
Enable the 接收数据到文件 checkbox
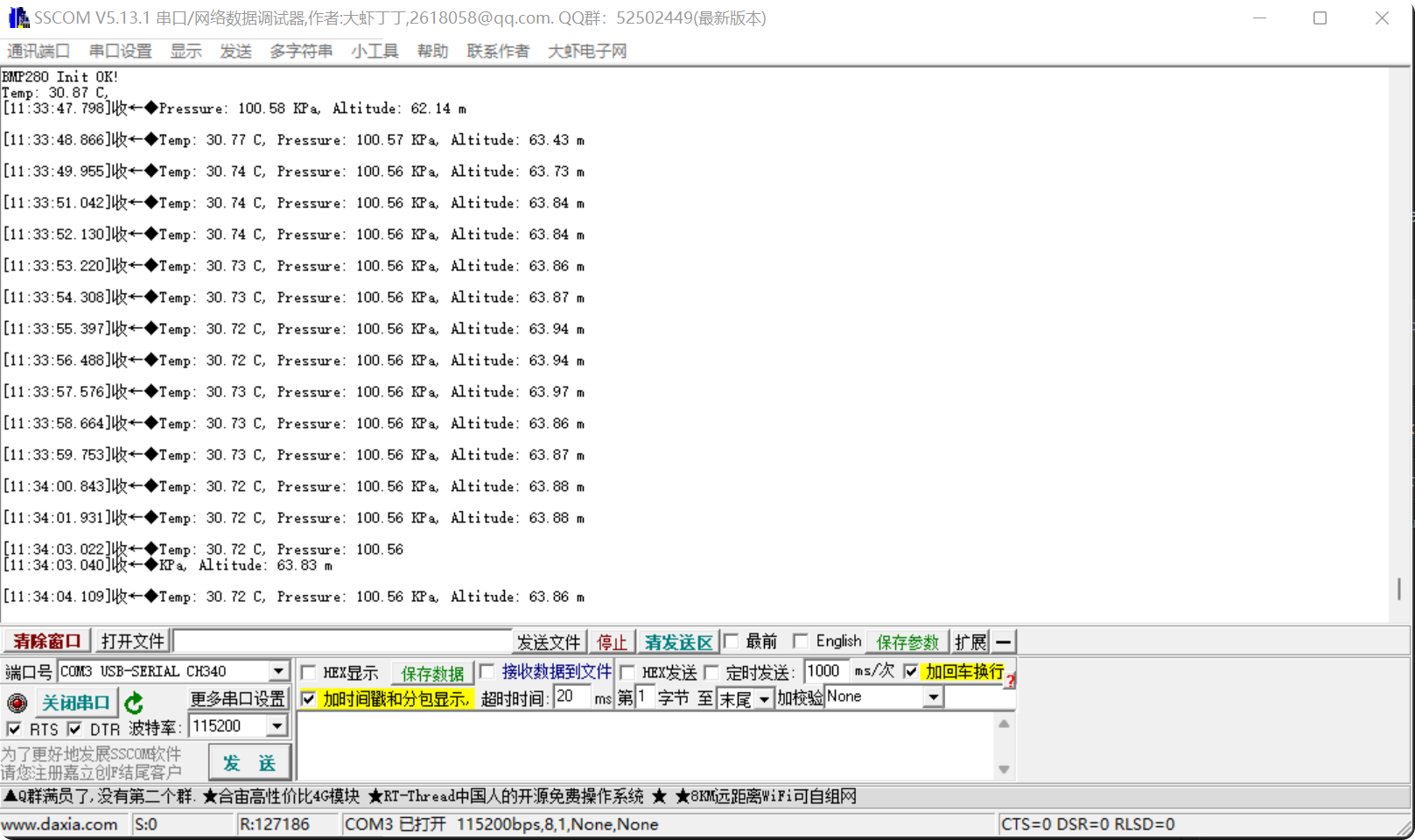[487, 671]
